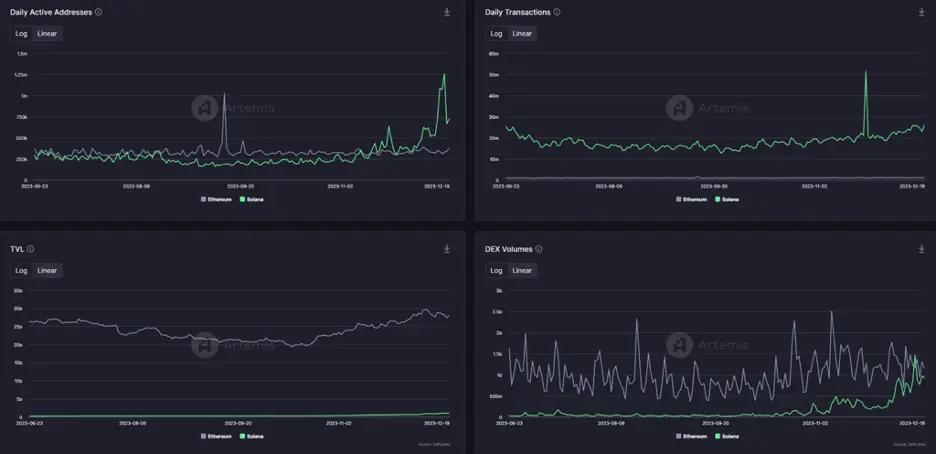Toggle Solana series in Daily Active Addresses legend
The width and height of the screenshot is (936, 454).
point(251,199)
